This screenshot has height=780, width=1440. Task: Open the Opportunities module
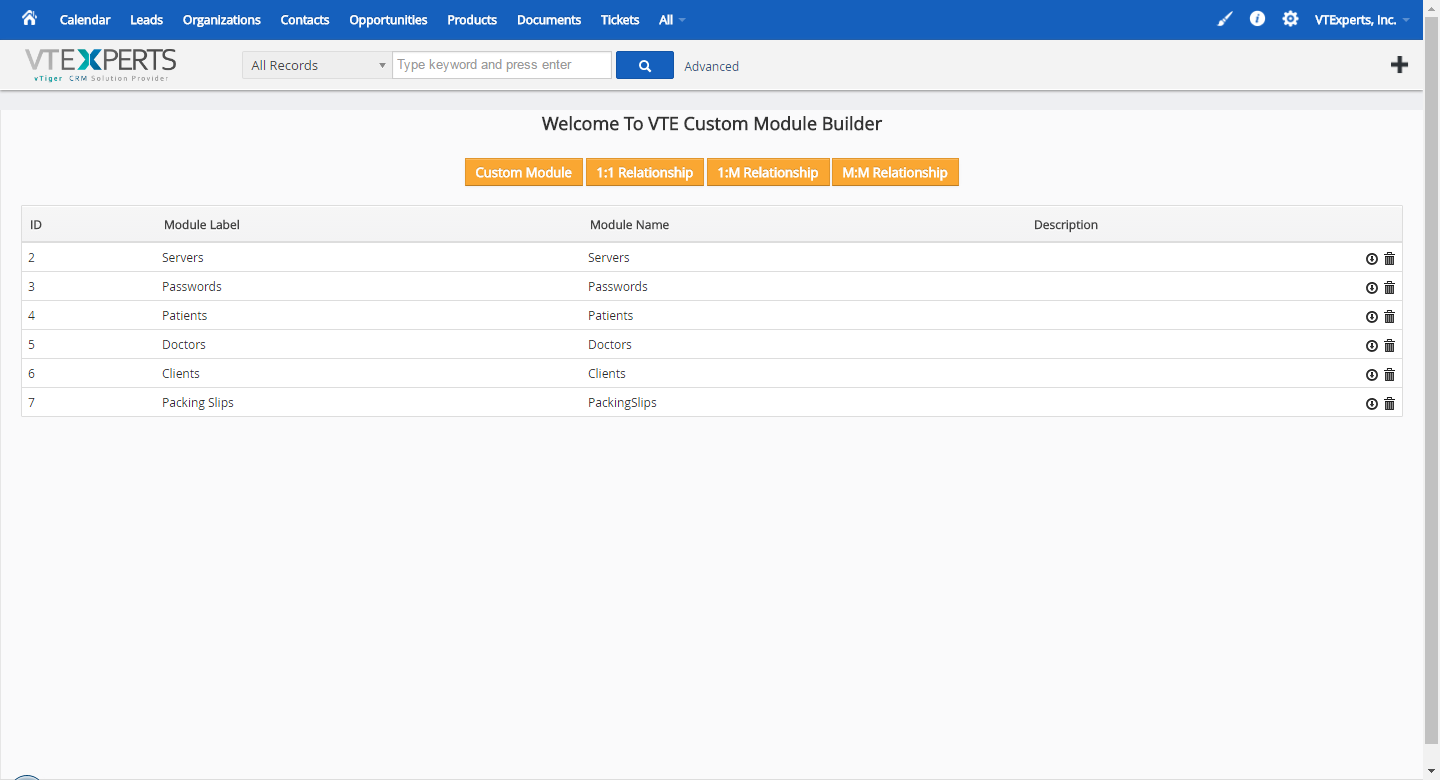coord(388,20)
